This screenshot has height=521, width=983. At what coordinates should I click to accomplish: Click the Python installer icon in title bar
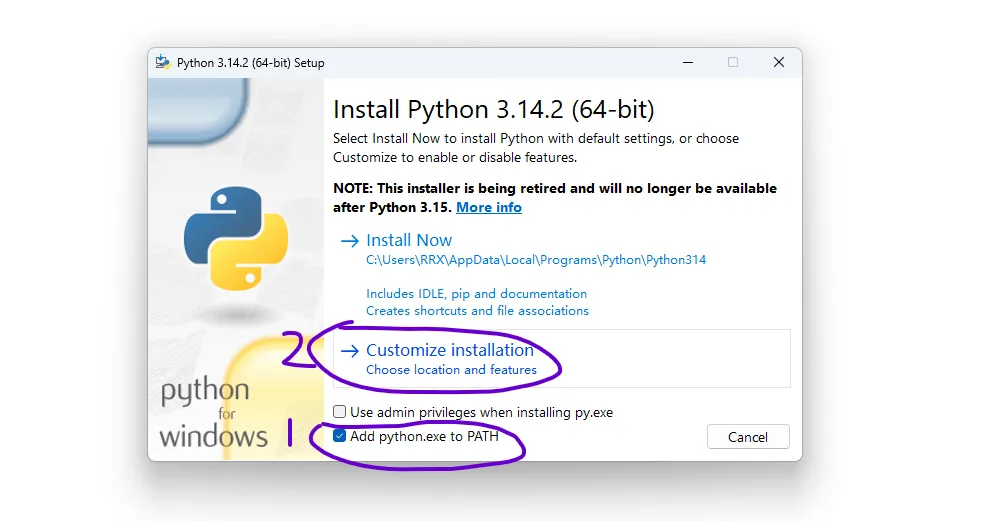tap(163, 63)
